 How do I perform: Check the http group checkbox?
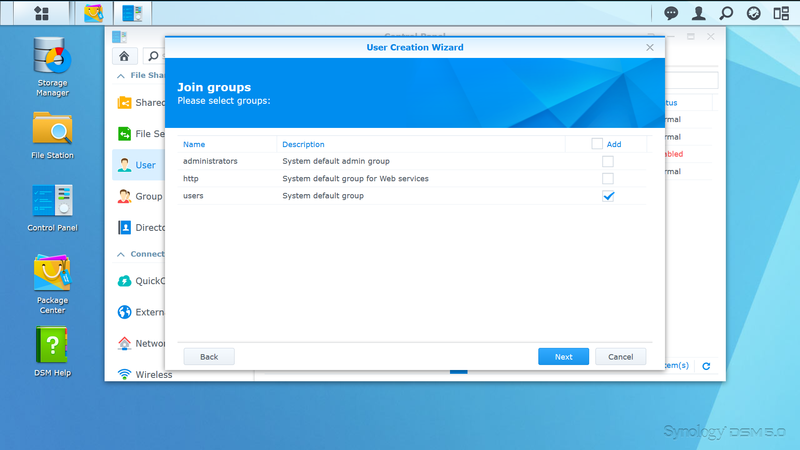(x=607, y=178)
